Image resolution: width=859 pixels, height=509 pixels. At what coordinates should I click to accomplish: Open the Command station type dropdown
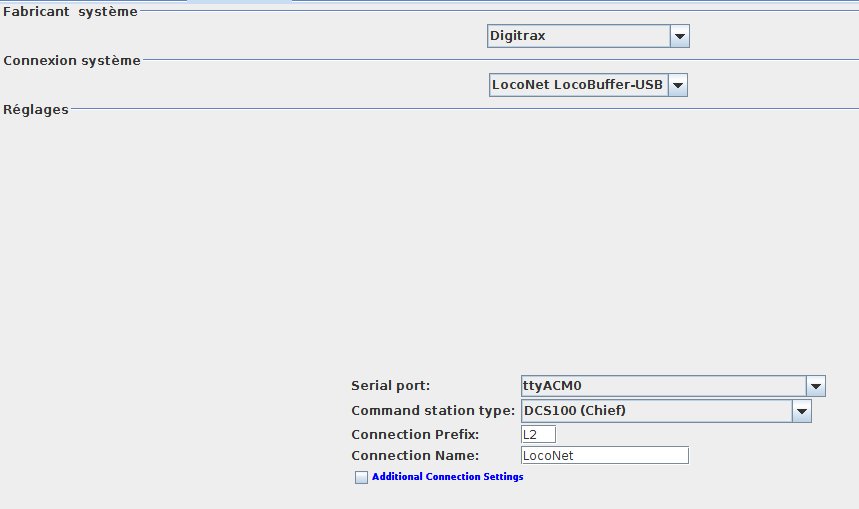pyautogui.click(x=666, y=411)
